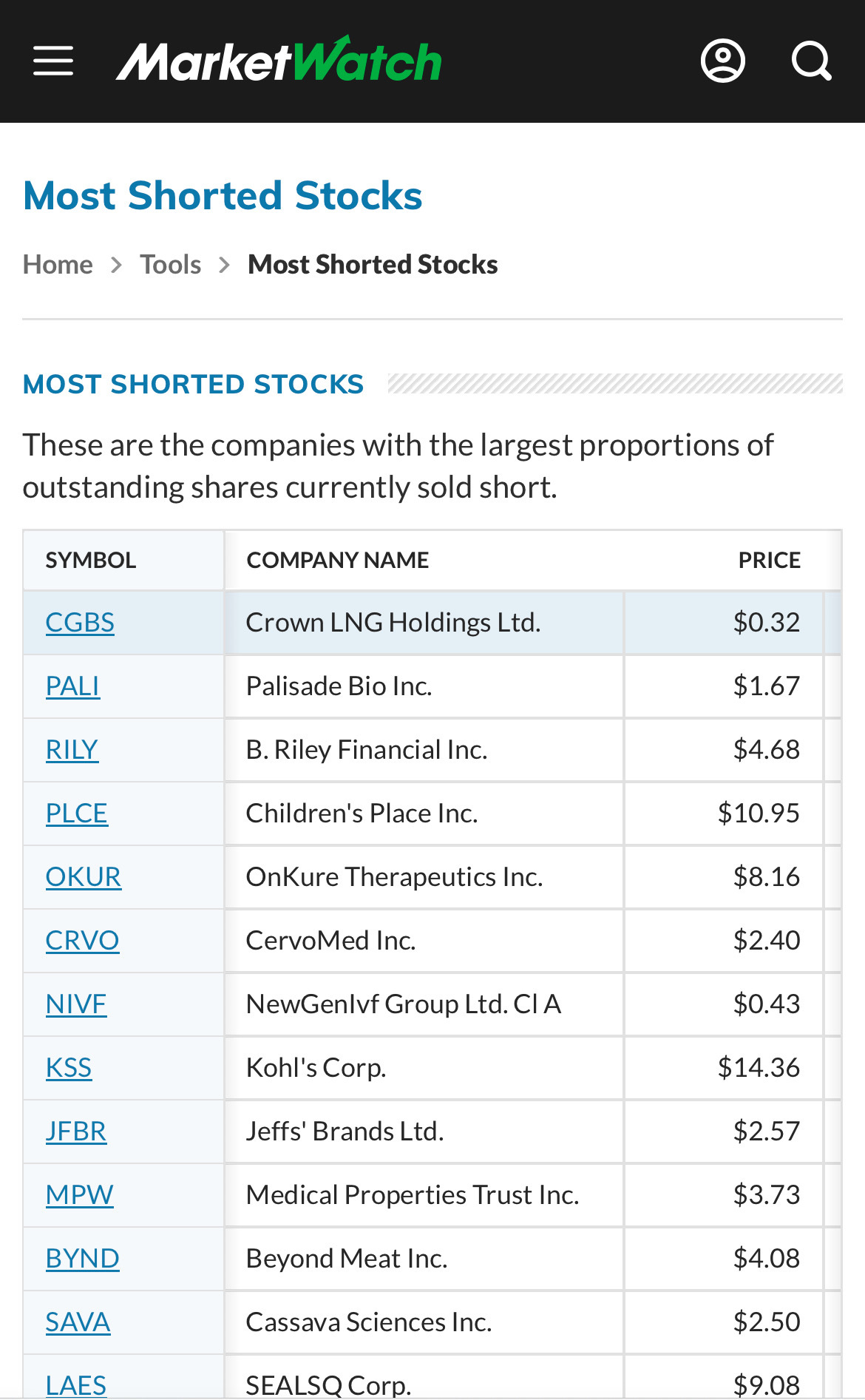
Task: Go to the Home breadcrumb
Action: coord(58,265)
